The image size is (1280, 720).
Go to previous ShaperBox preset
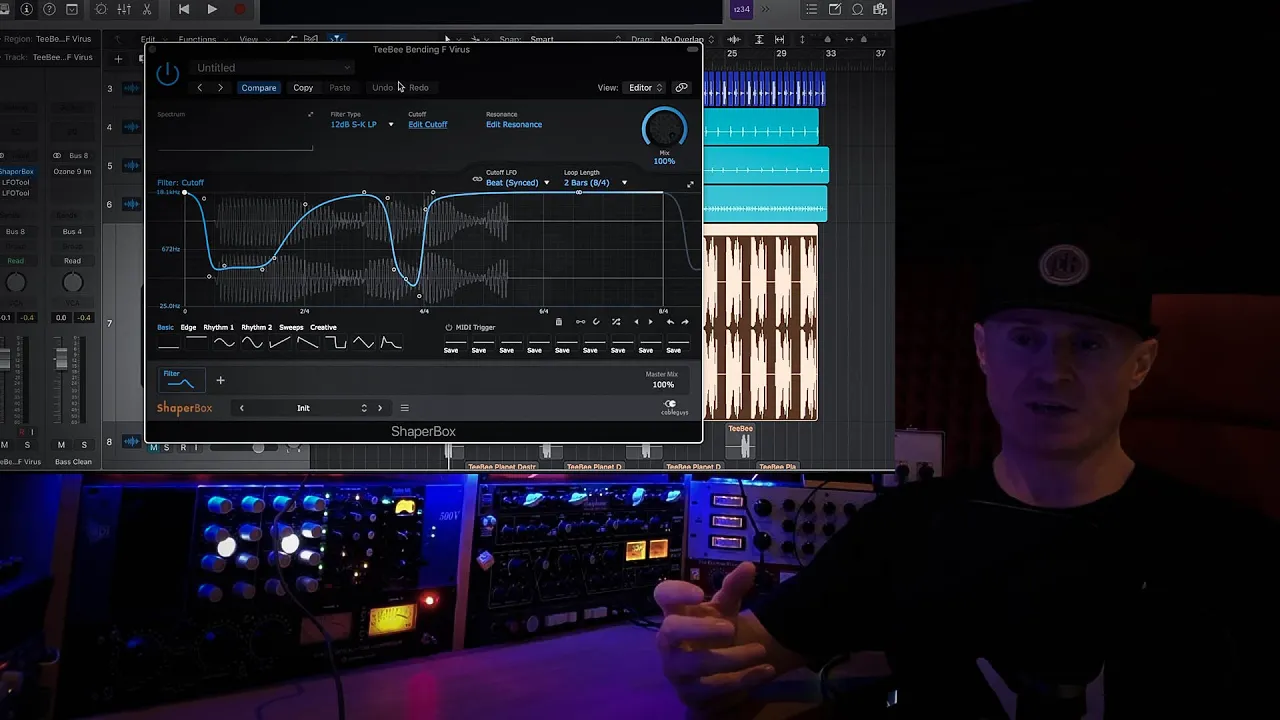pyautogui.click(x=241, y=408)
